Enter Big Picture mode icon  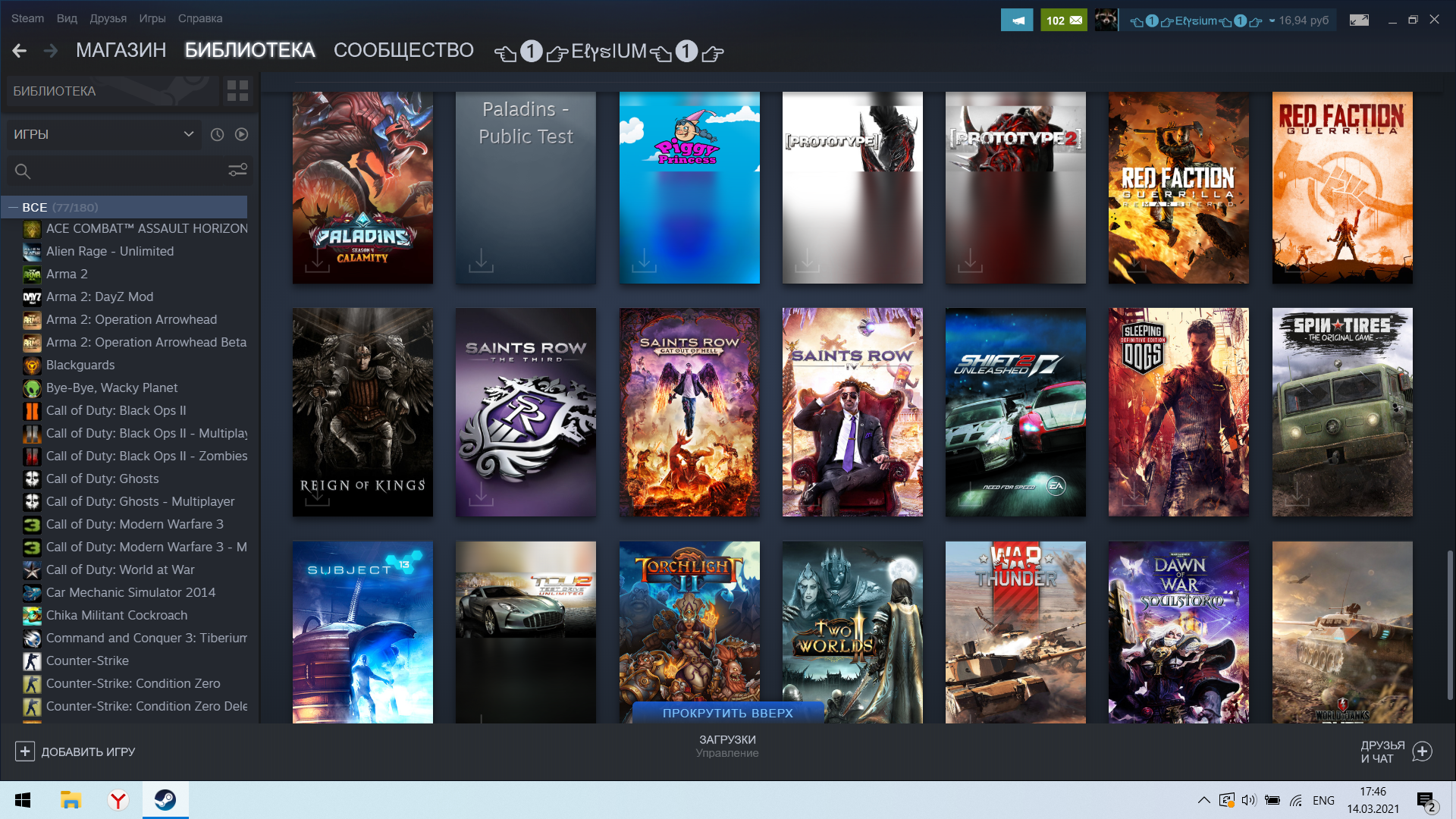pos(1359,20)
